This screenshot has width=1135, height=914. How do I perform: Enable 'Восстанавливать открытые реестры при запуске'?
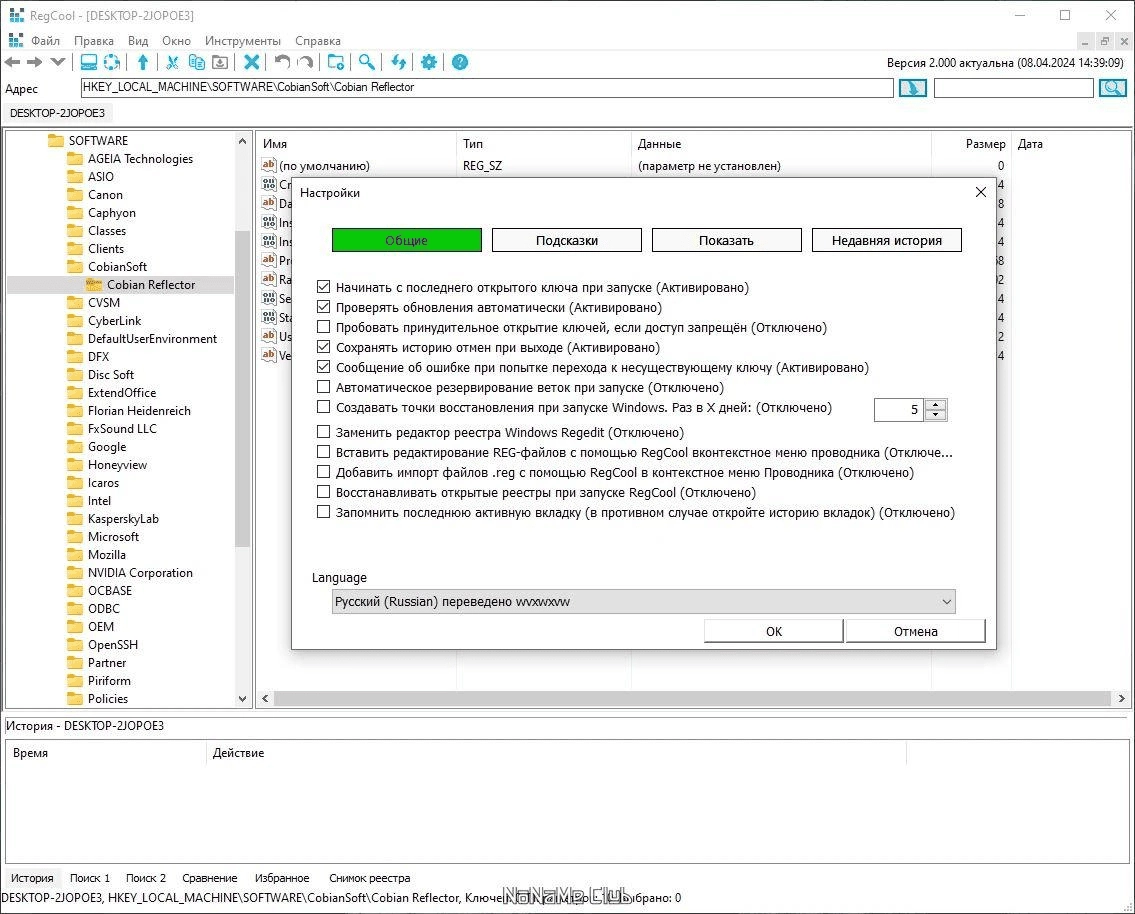(324, 492)
